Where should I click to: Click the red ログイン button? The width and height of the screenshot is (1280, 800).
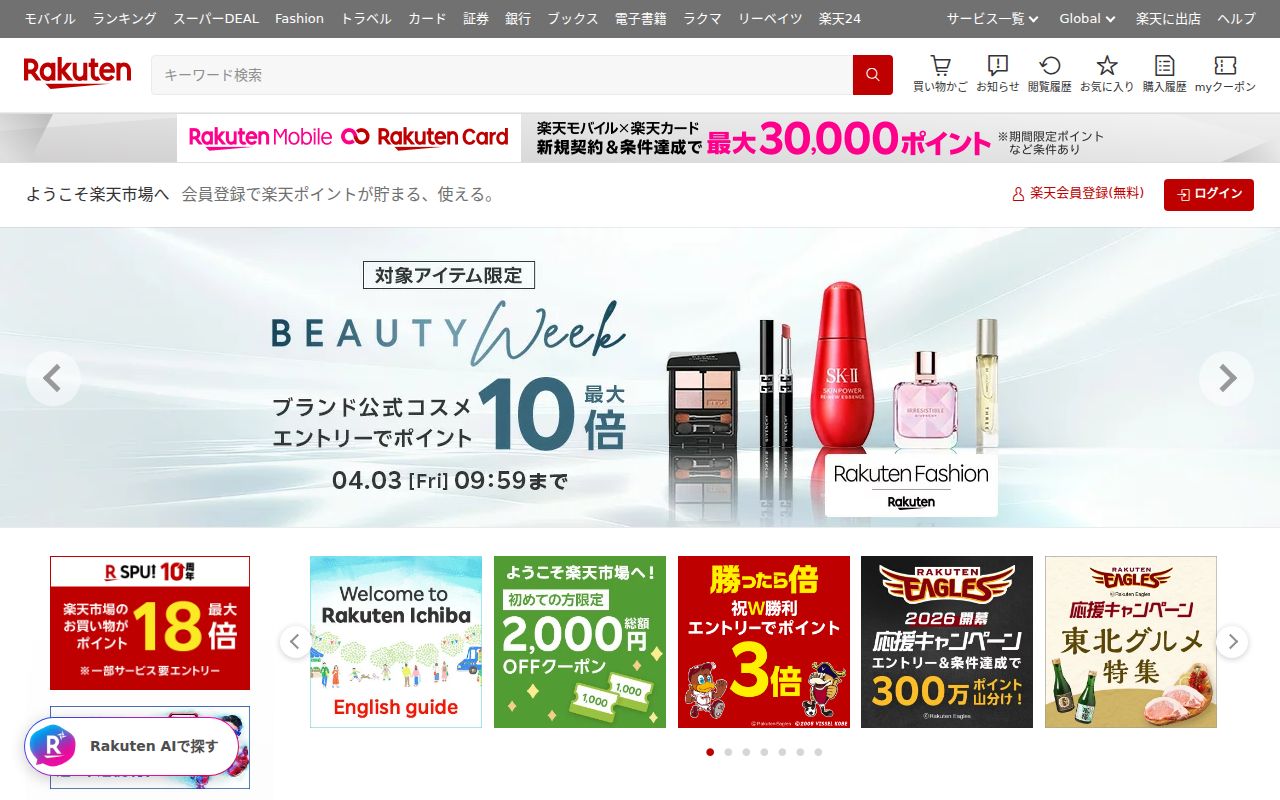click(1209, 194)
